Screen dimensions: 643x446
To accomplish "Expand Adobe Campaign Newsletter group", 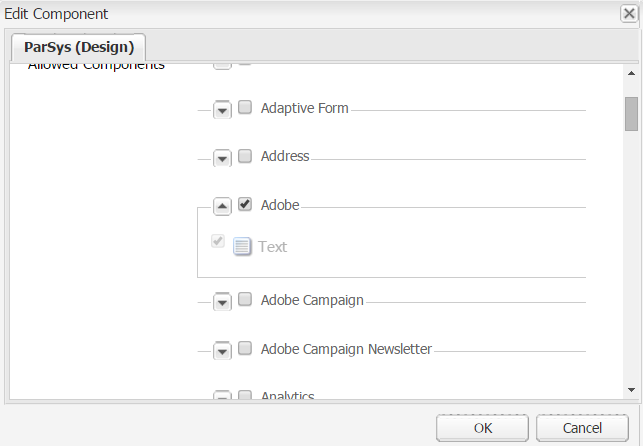I will pos(222,350).
